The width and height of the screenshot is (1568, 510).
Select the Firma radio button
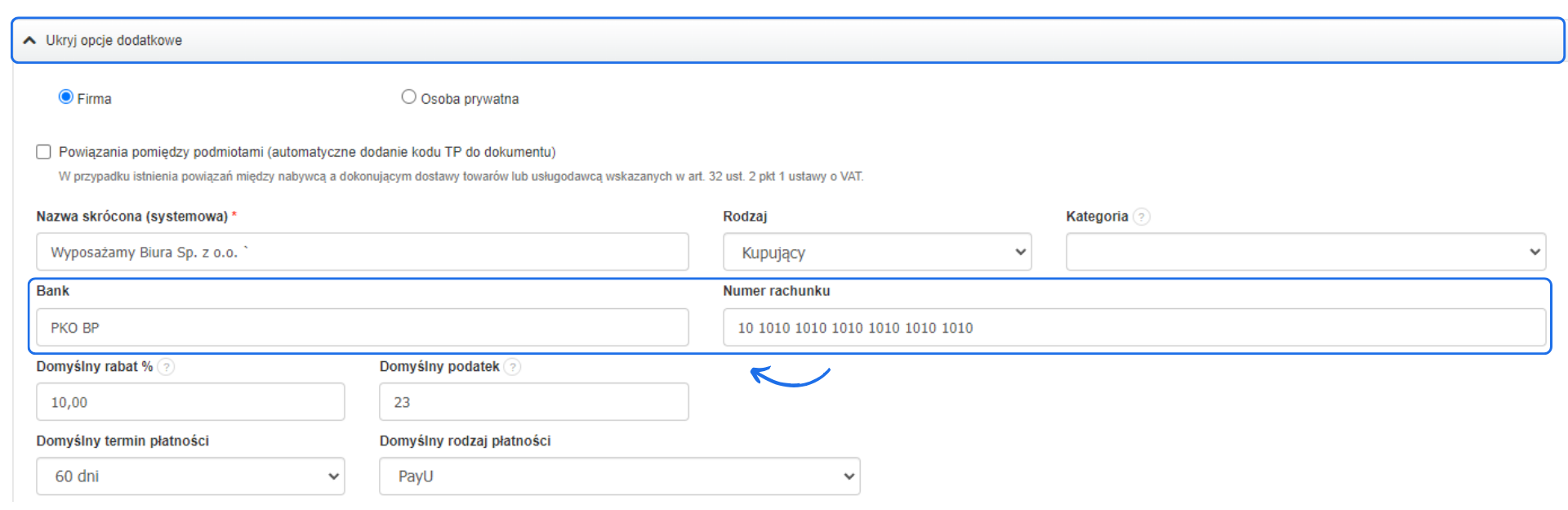[66, 97]
